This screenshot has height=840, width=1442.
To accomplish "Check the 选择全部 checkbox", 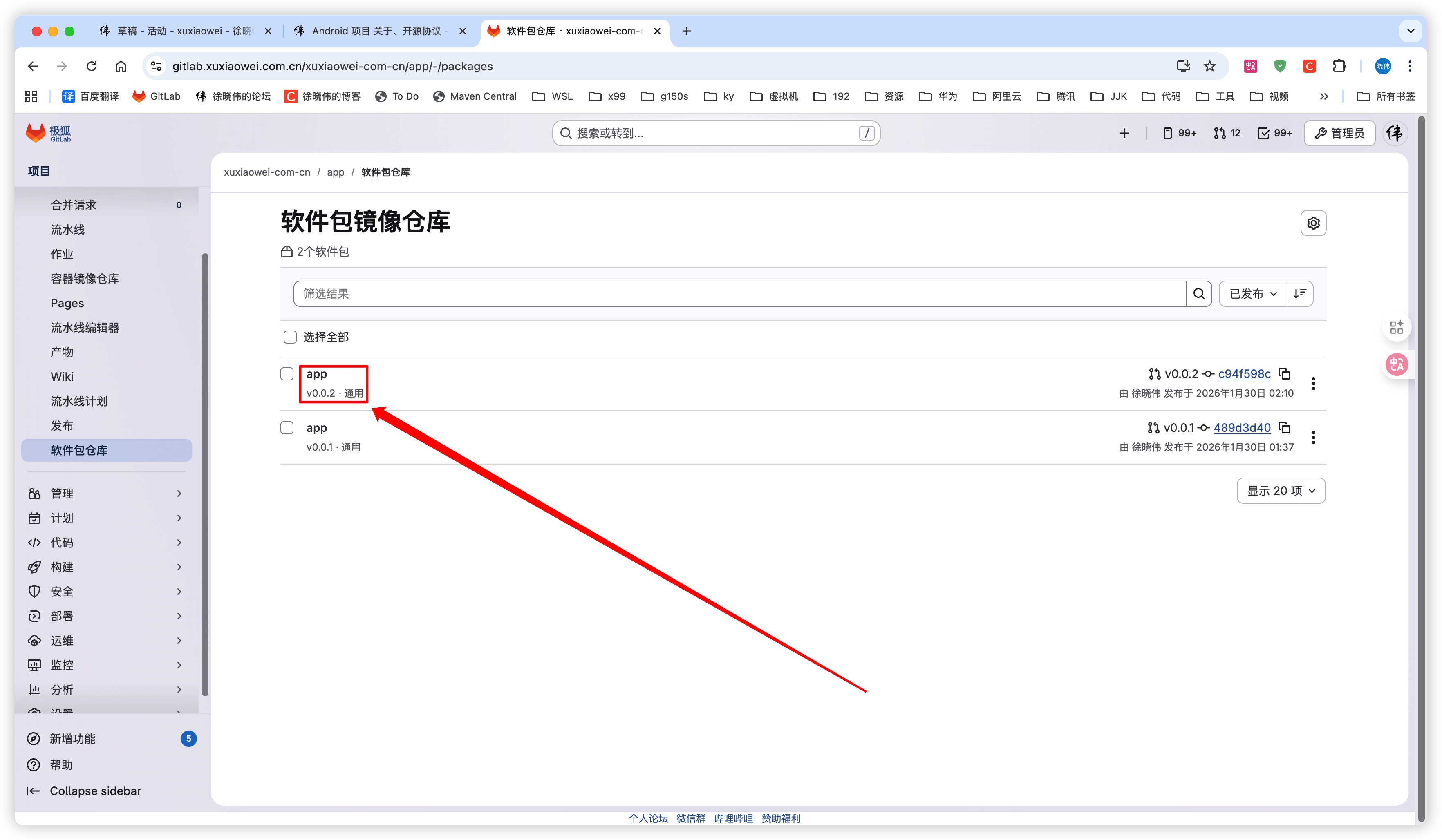I will pyautogui.click(x=290, y=337).
